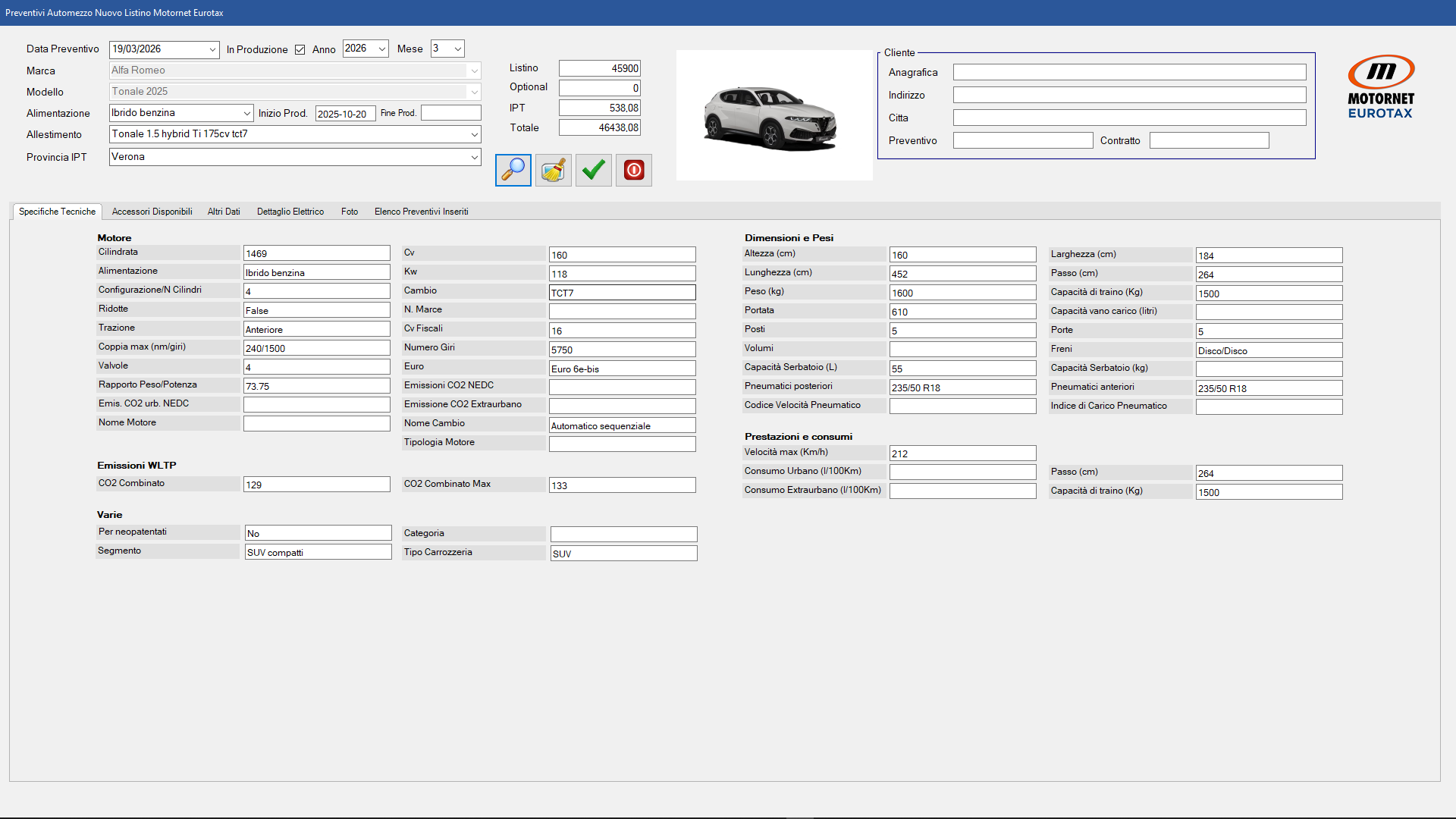Toggle the In Produzione checkbox

[300, 50]
